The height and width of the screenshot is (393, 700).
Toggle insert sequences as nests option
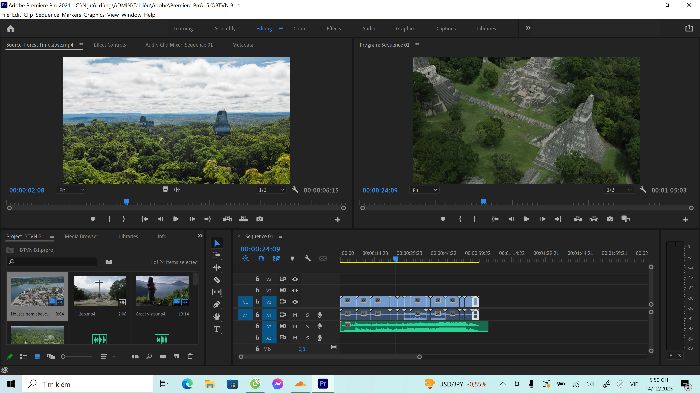[246, 258]
